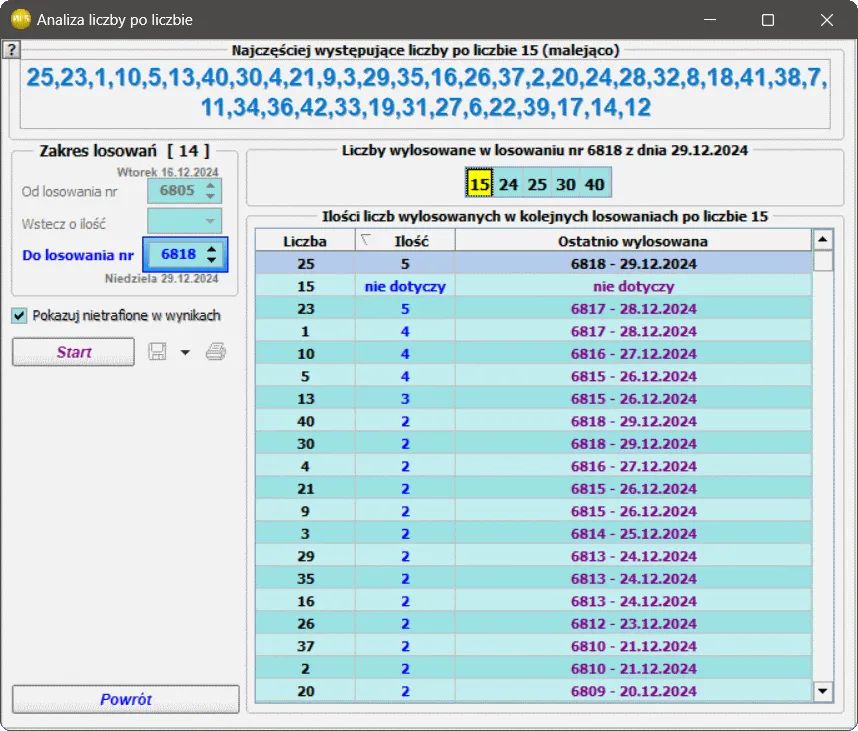Toggle 'Pokazuj nietrafione w wynikach' checkbox
This screenshot has height=731, width=858.
(x=20, y=316)
